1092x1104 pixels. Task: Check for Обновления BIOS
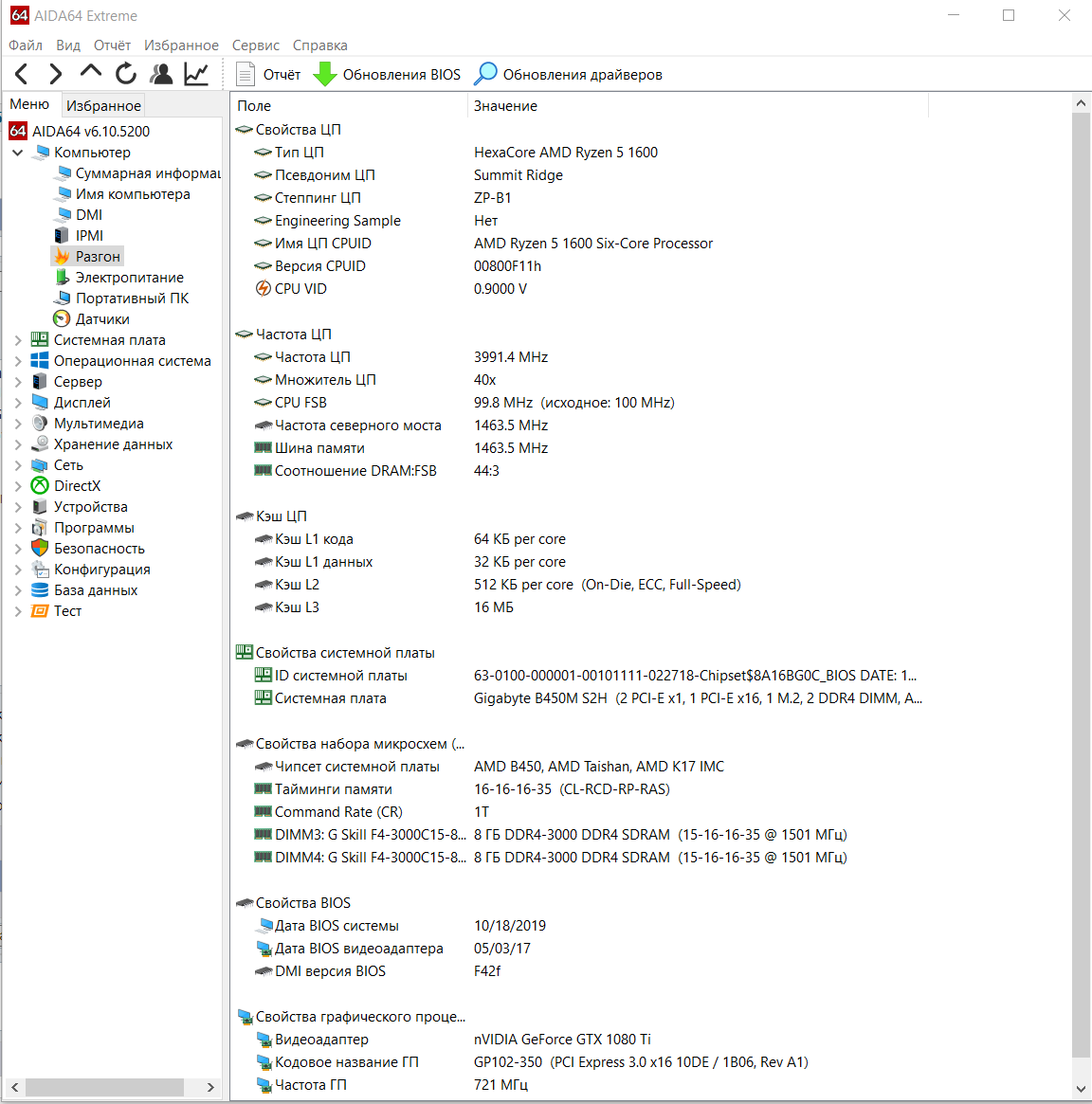click(x=387, y=75)
